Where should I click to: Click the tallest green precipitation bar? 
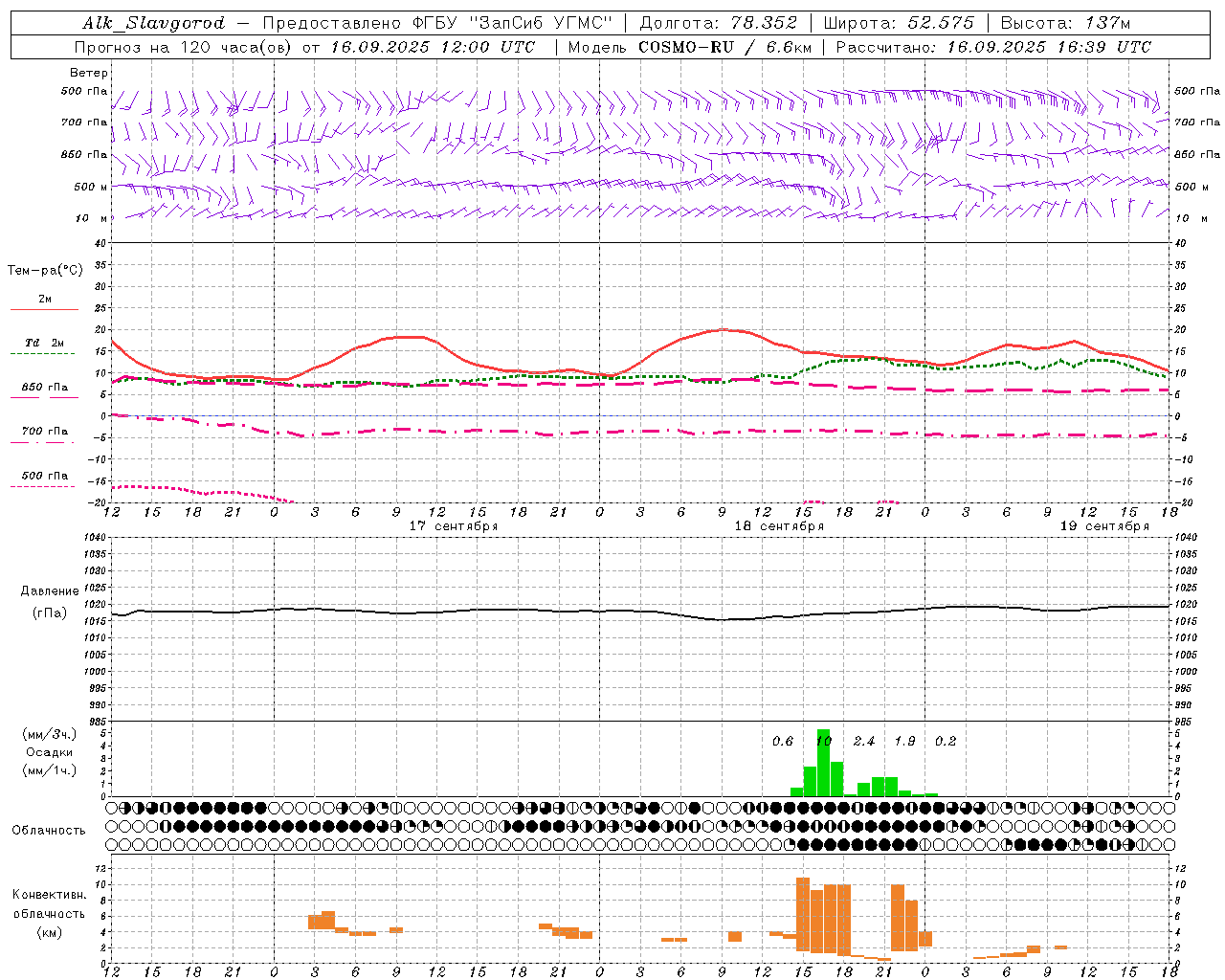823,763
